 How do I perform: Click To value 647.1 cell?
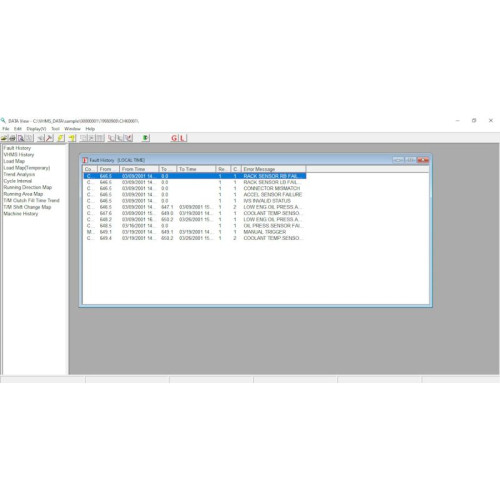(167, 207)
